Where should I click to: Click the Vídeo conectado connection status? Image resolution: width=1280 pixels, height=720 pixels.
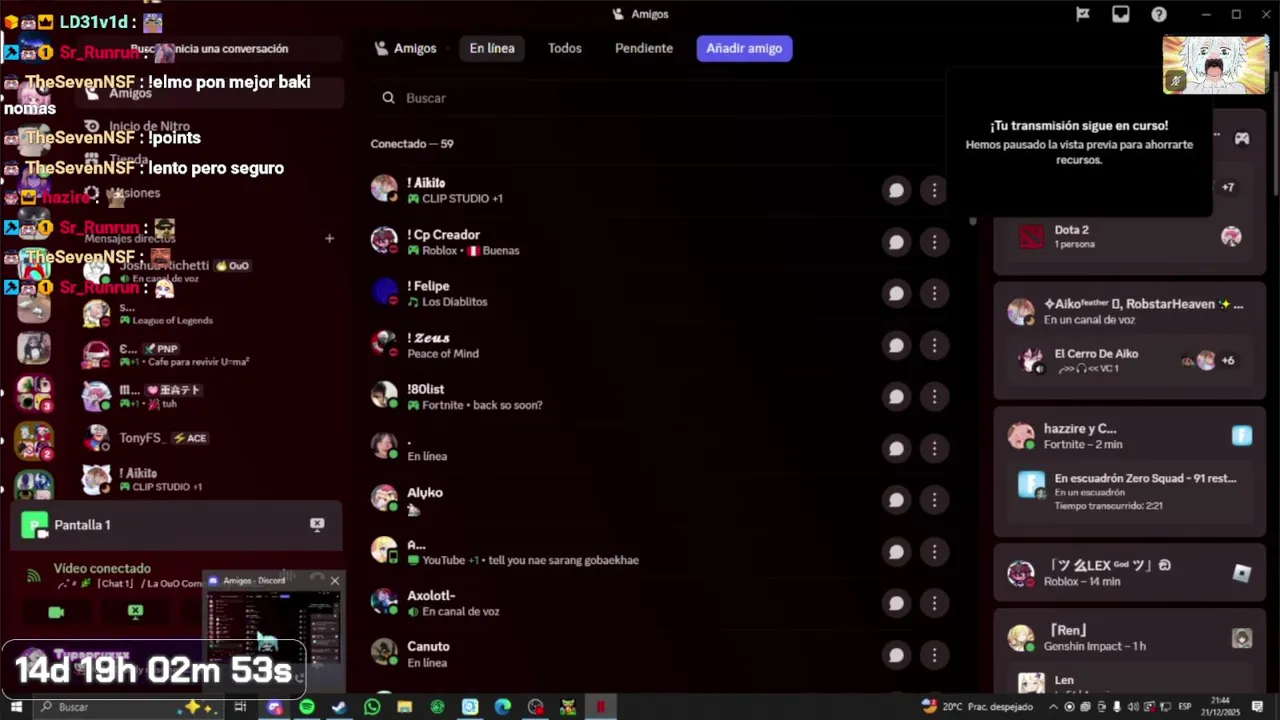(102, 568)
